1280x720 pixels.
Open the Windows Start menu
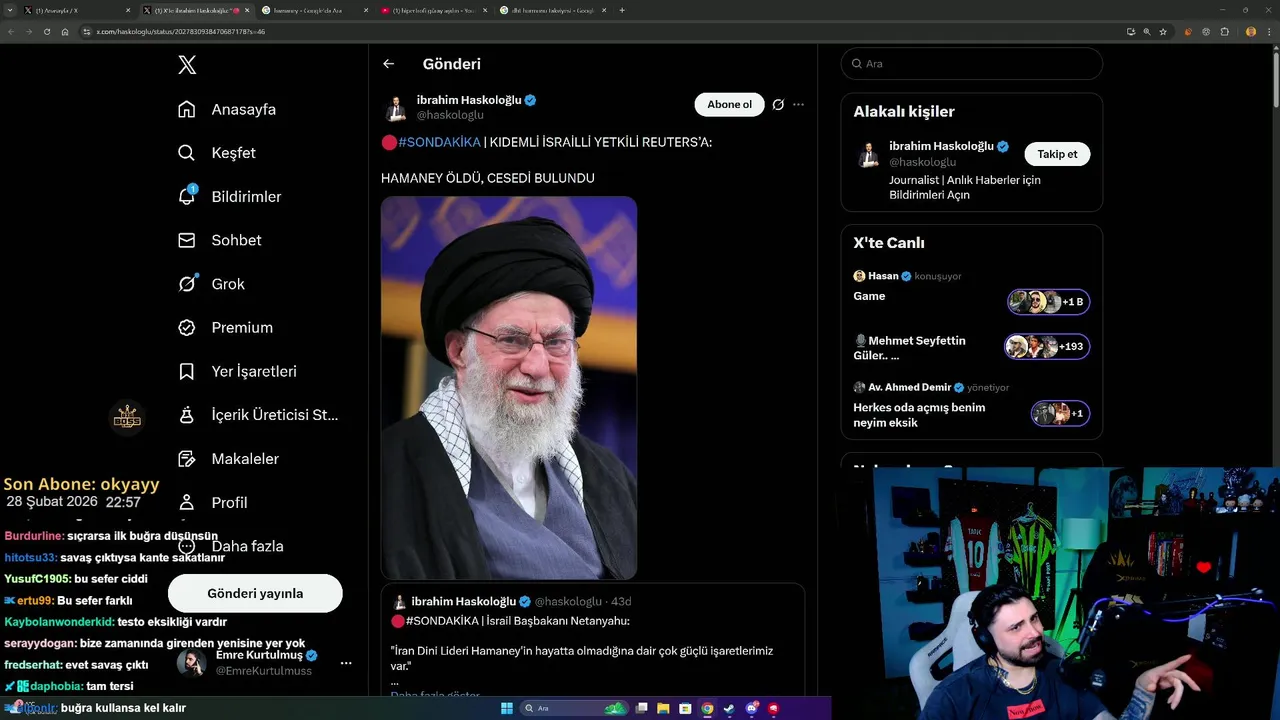(x=507, y=709)
